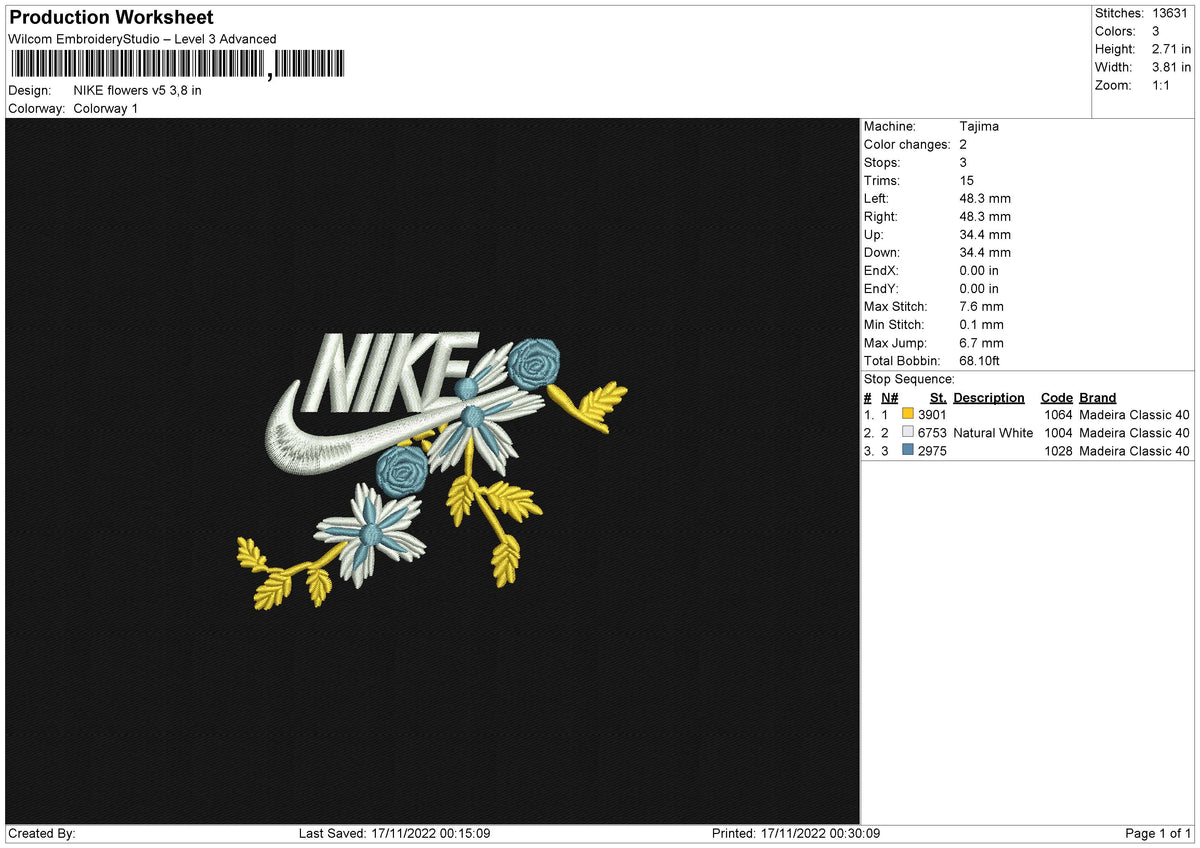The image size is (1200, 848).
Task: Click the barcode under the software name
Action: (176, 65)
